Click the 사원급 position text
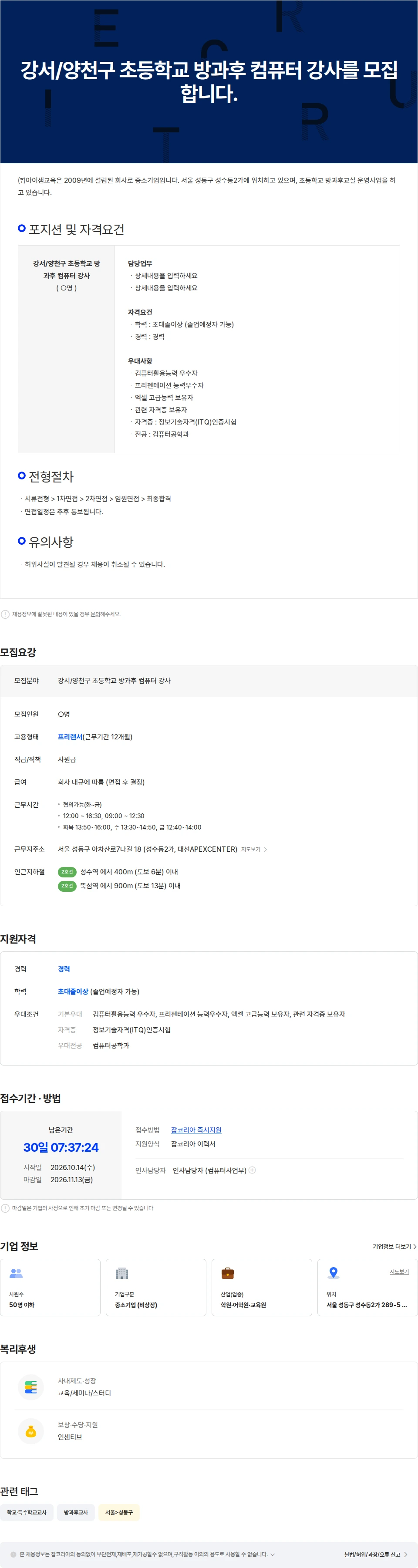Viewport: 418px width, 1568px height. pos(67,760)
